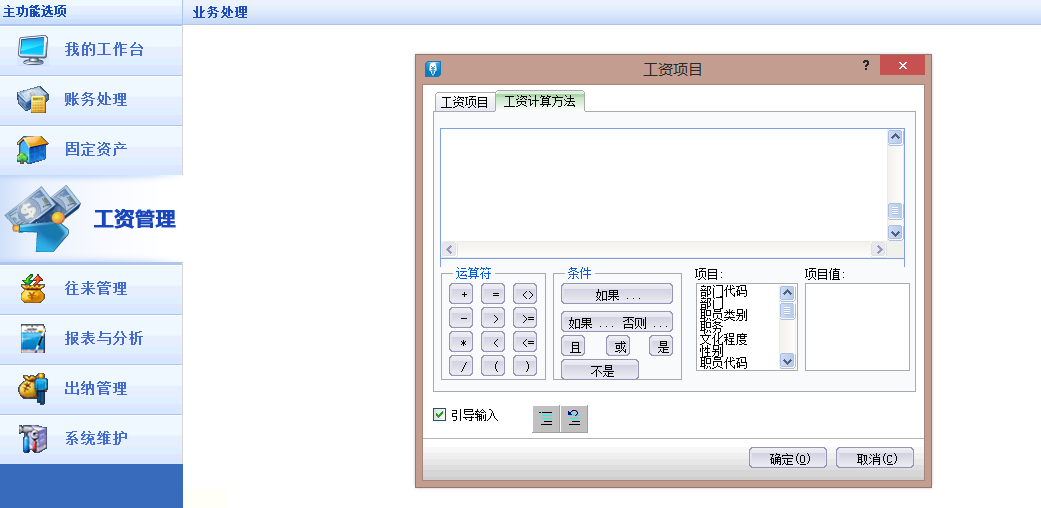
Task: Open 报表与分析 label in sidebar
Action: (104, 338)
